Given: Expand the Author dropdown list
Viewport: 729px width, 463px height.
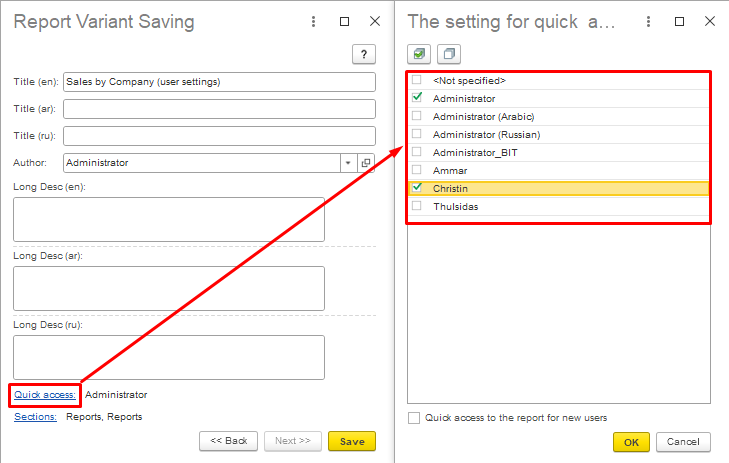Looking at the screenshot, I should tap(348, 163).
